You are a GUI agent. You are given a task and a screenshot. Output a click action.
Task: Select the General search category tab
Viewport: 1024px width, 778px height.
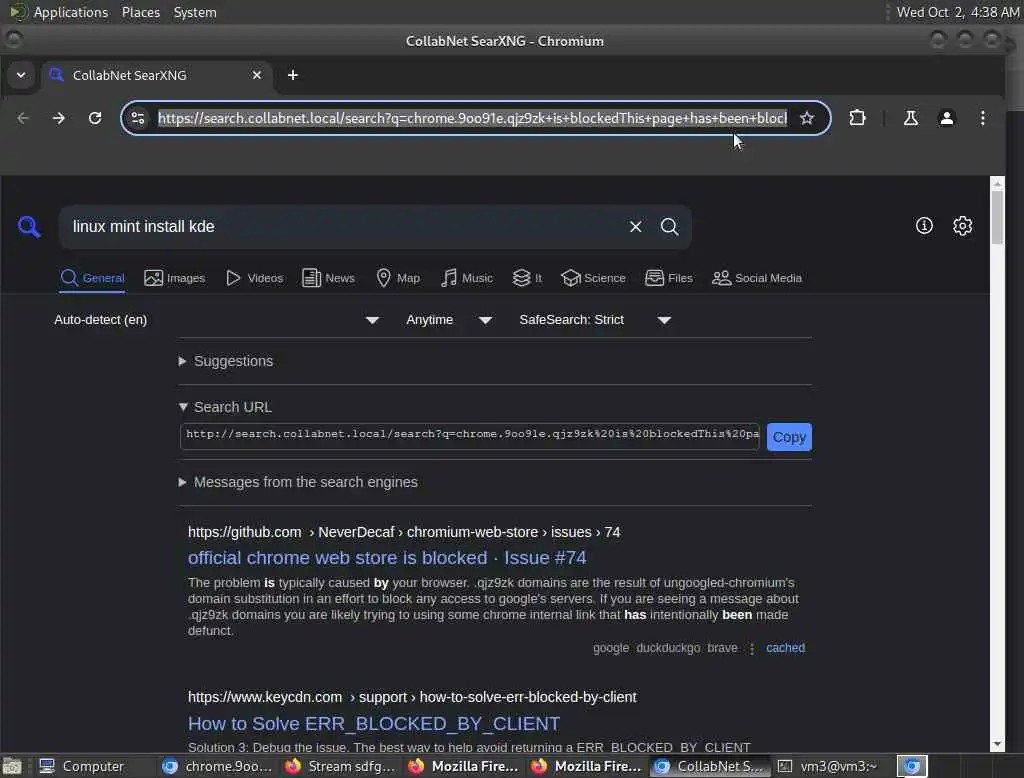pyautogui.click(x=92, y=278)
